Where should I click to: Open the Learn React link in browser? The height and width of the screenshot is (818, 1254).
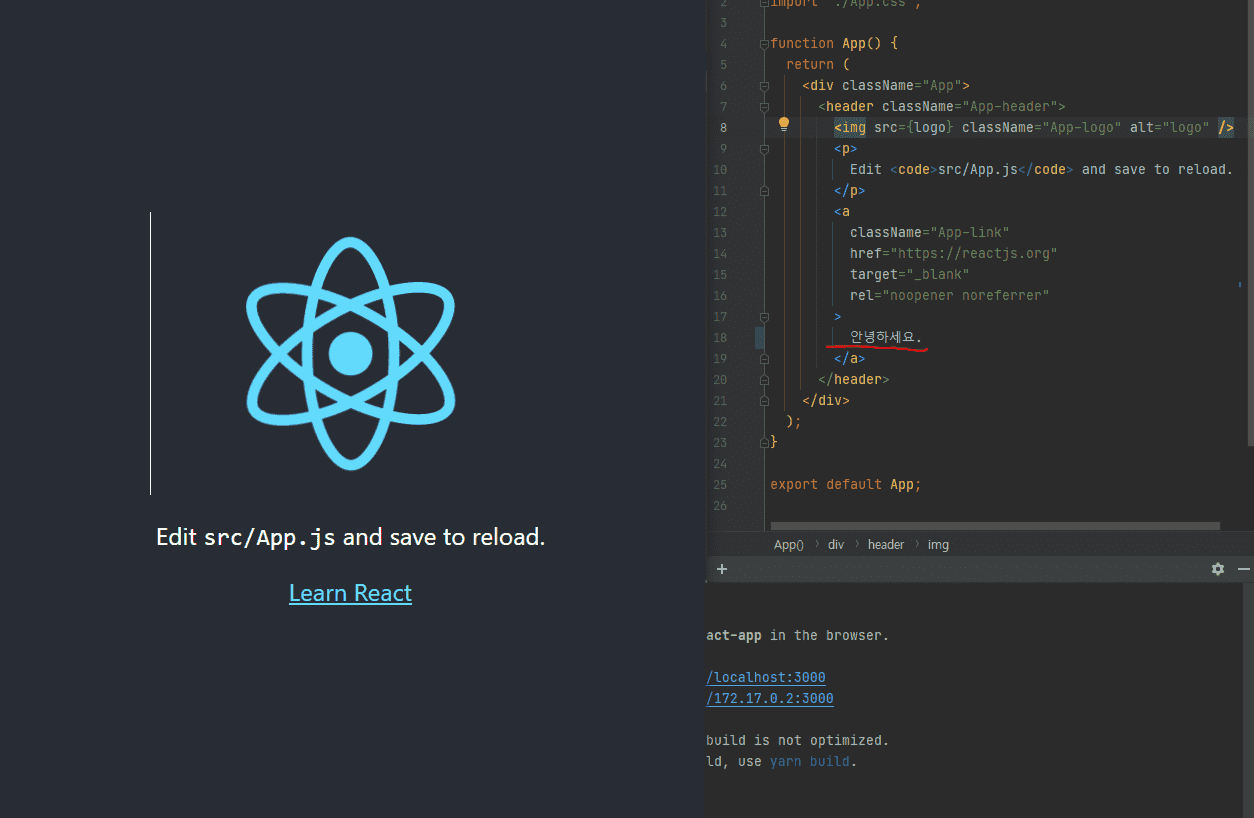tap(350, 593)
